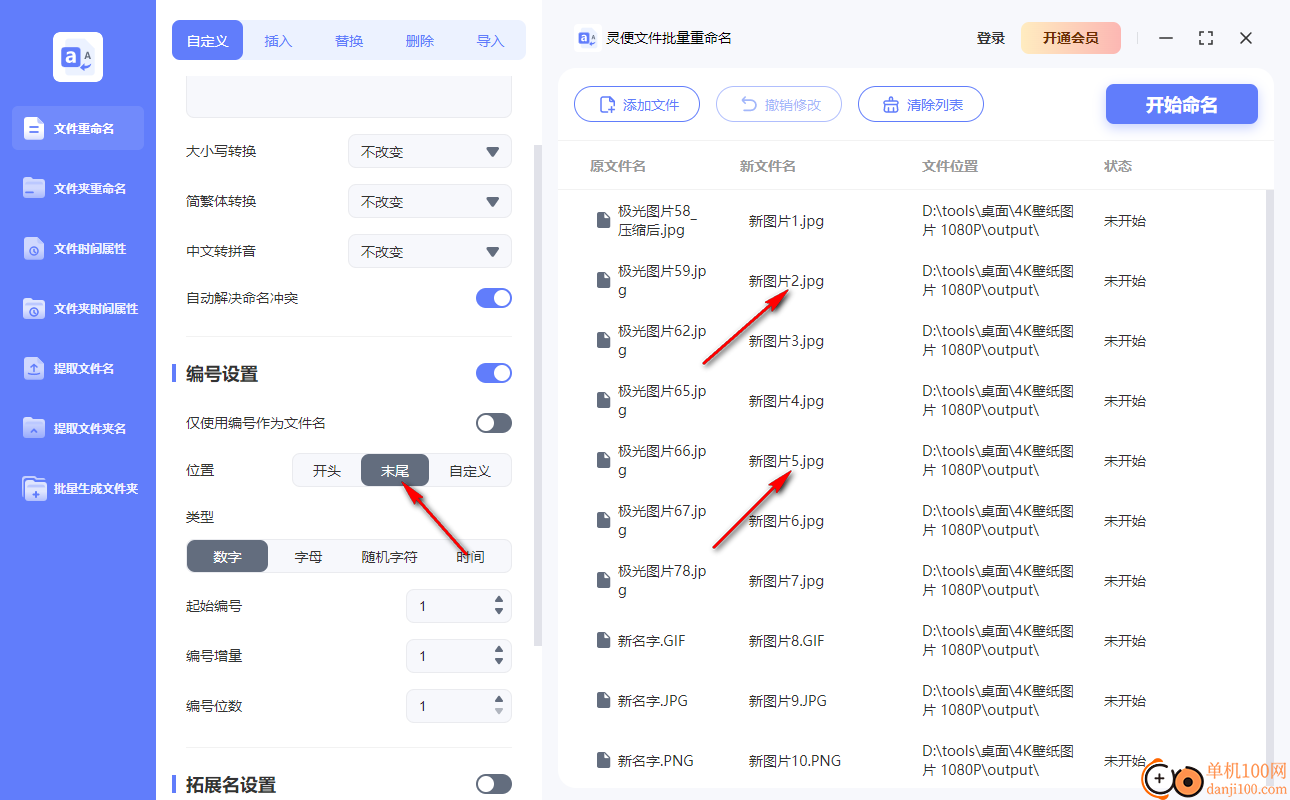The height and width of the screenshot is (800, 1290).
Task: Click new name 新图片8.GIF
Action: pyautogui.click(x=787, y=640)
